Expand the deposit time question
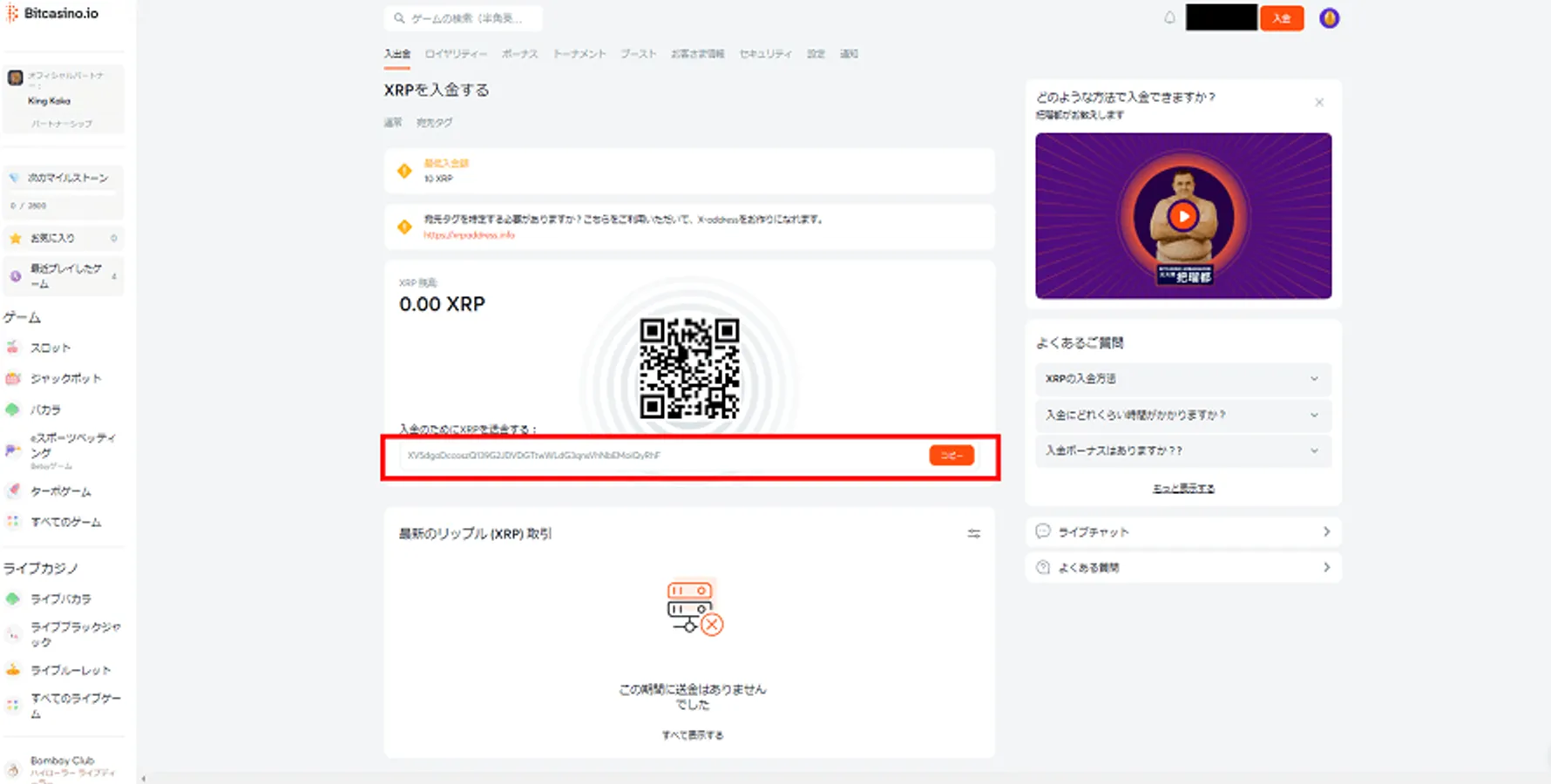 [x=1183, y=415]
